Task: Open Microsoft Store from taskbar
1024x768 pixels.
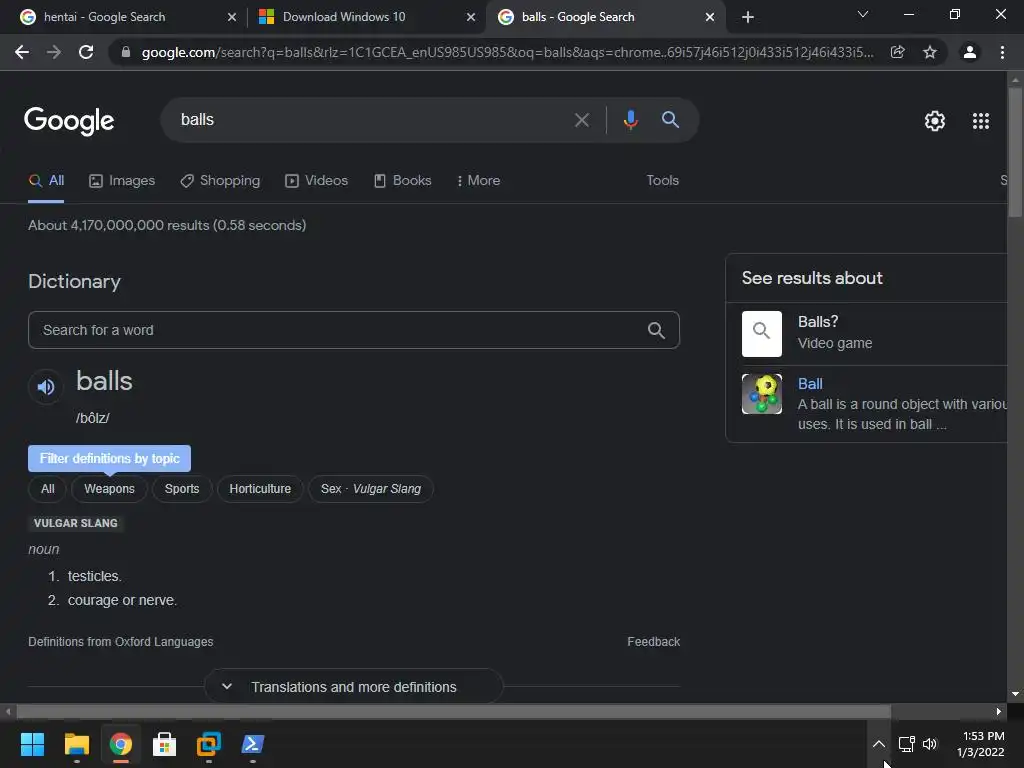Action: coord(164,744)
